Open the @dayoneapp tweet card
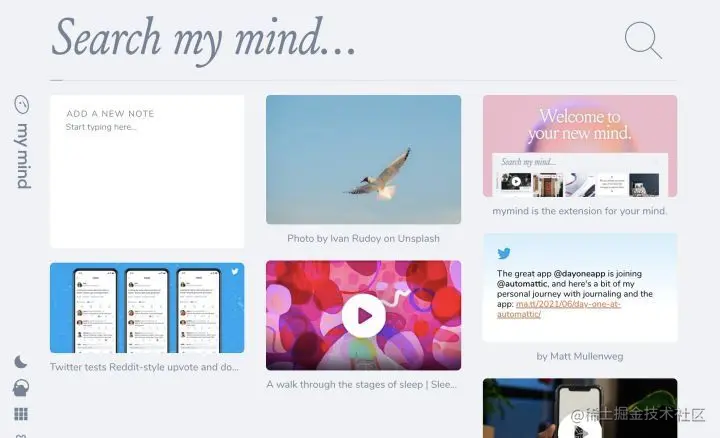 580,288
